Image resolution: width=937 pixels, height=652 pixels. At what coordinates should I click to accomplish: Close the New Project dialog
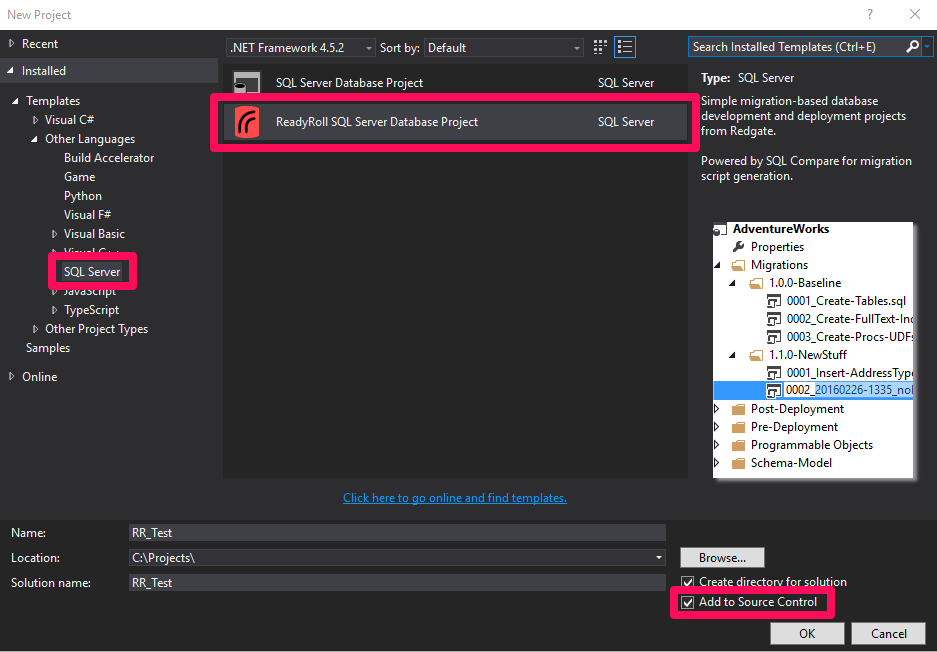coord(914,14)
